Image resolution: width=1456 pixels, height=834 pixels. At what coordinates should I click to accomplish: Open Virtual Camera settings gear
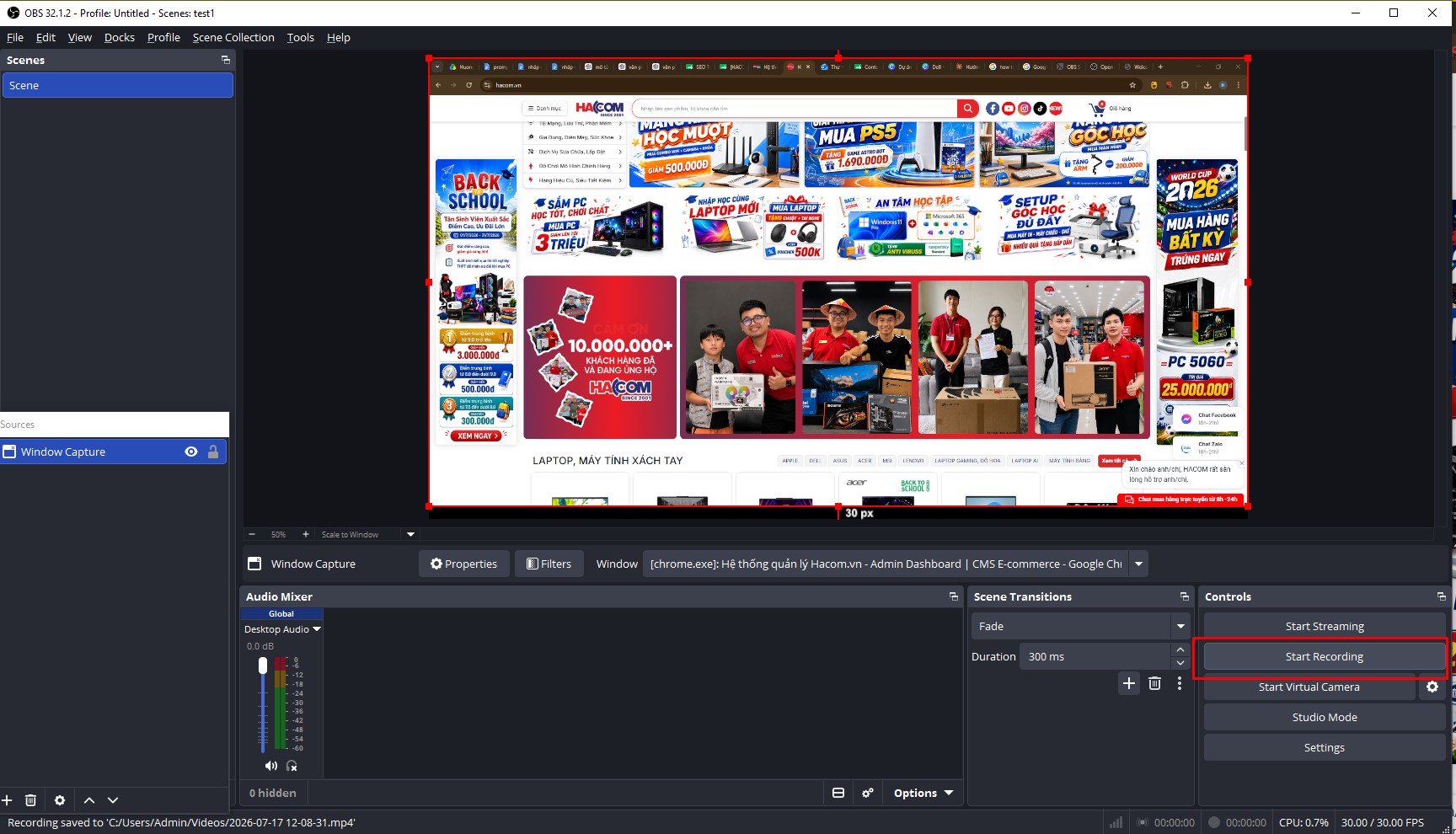pyautogui.click(x=1432, y=687)
